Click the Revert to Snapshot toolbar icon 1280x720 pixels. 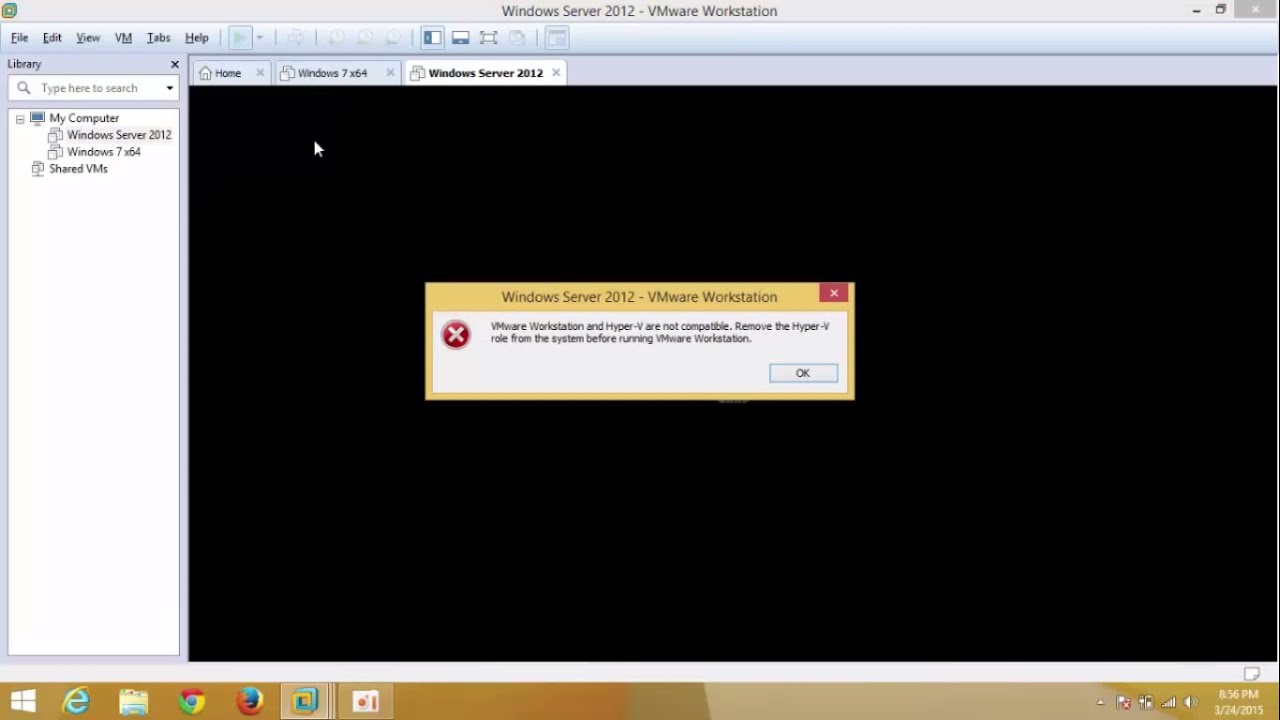click(x=364, y=38)
